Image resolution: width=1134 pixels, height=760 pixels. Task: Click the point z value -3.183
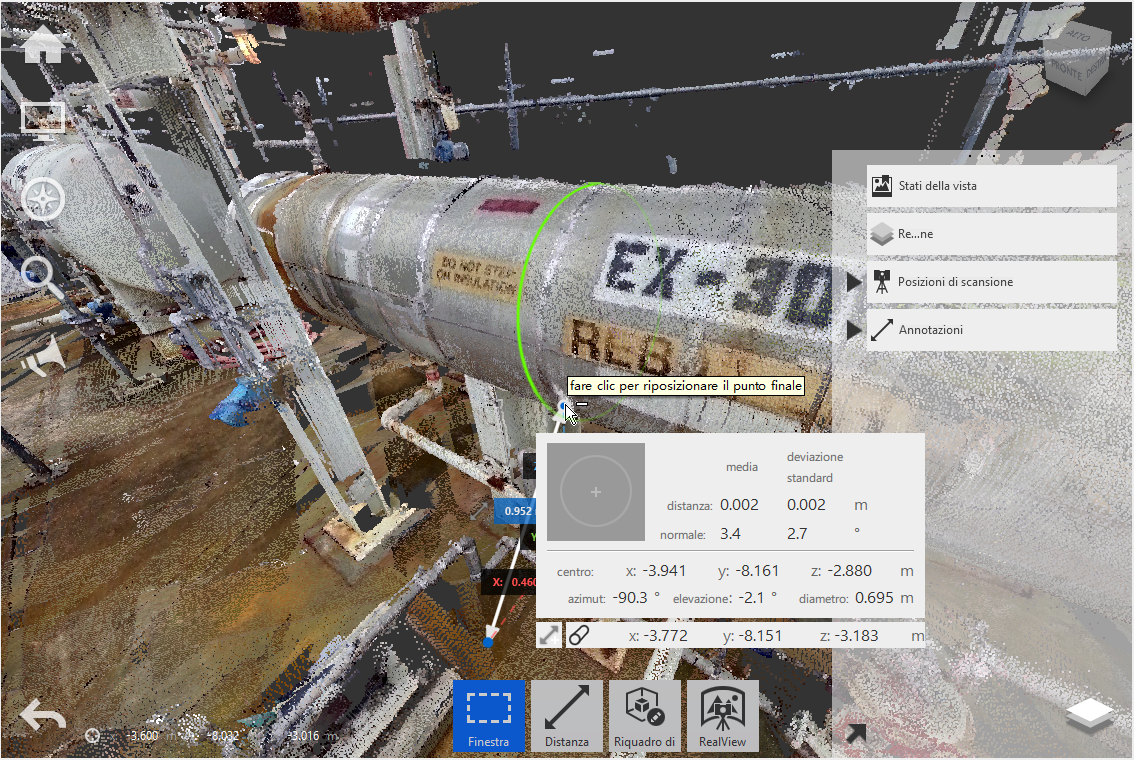coord(856,636)
